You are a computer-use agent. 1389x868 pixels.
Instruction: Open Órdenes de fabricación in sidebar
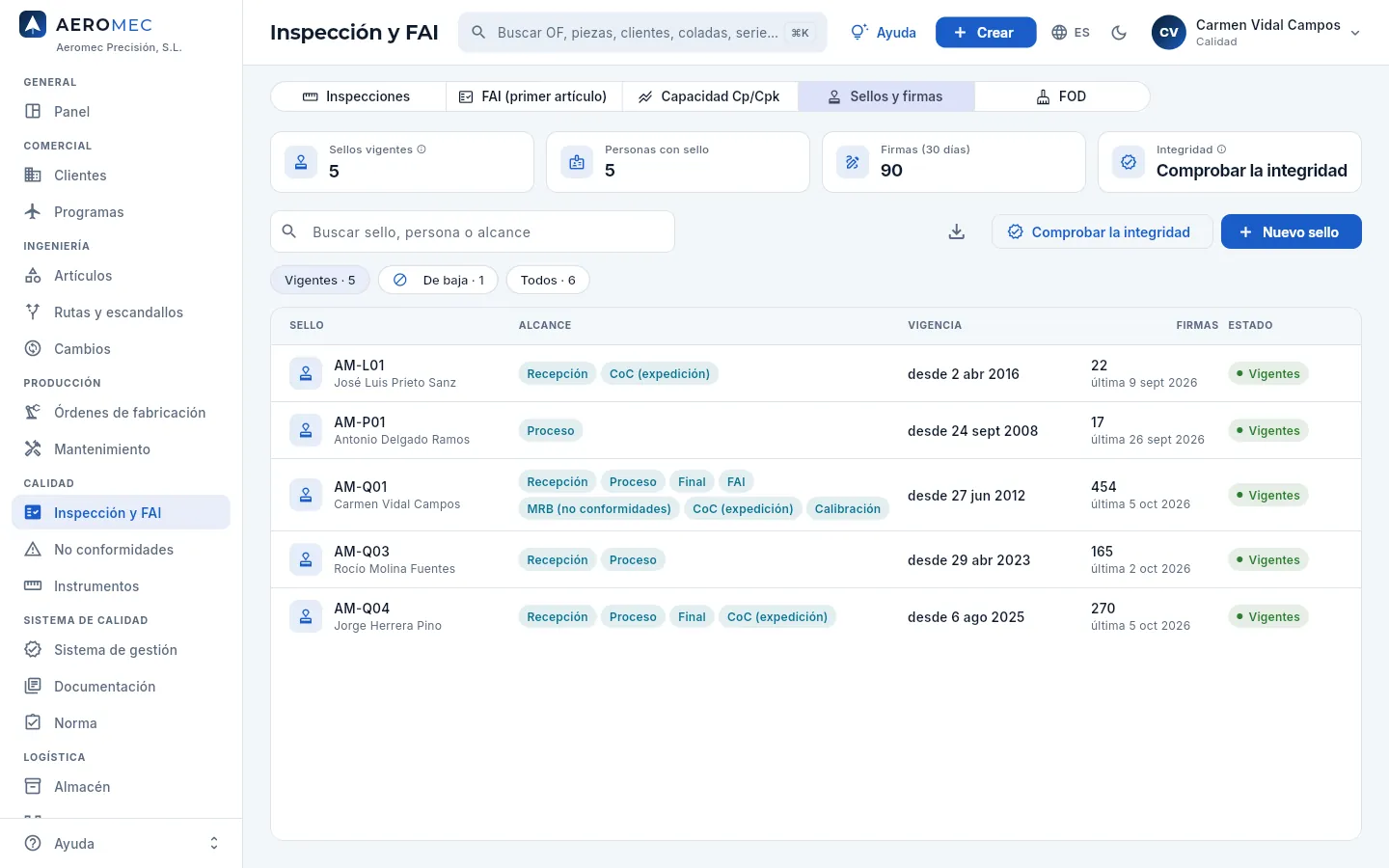tap(122, 413)
